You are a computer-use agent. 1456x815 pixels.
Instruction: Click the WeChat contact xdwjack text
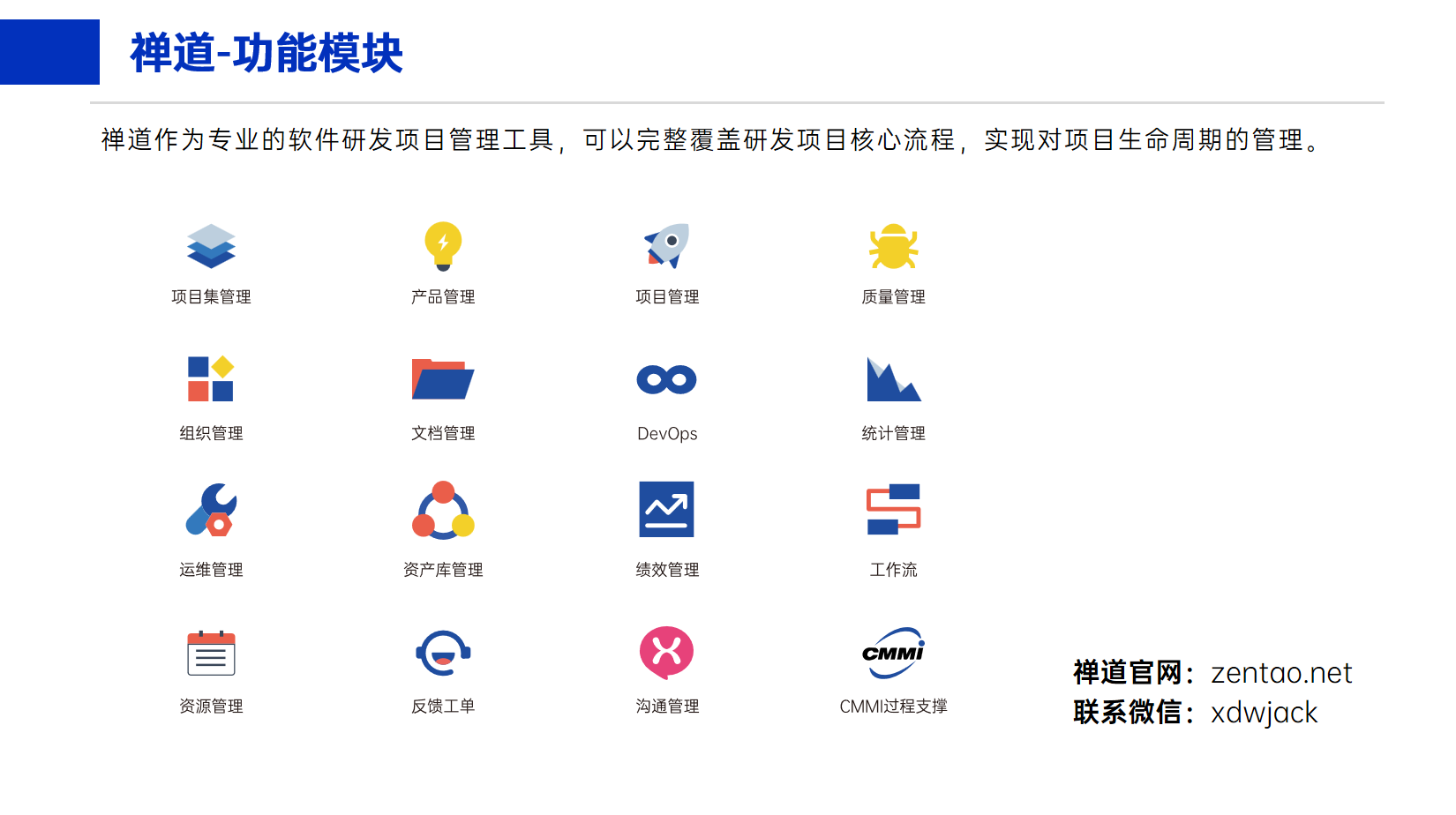coord(1264,714)
